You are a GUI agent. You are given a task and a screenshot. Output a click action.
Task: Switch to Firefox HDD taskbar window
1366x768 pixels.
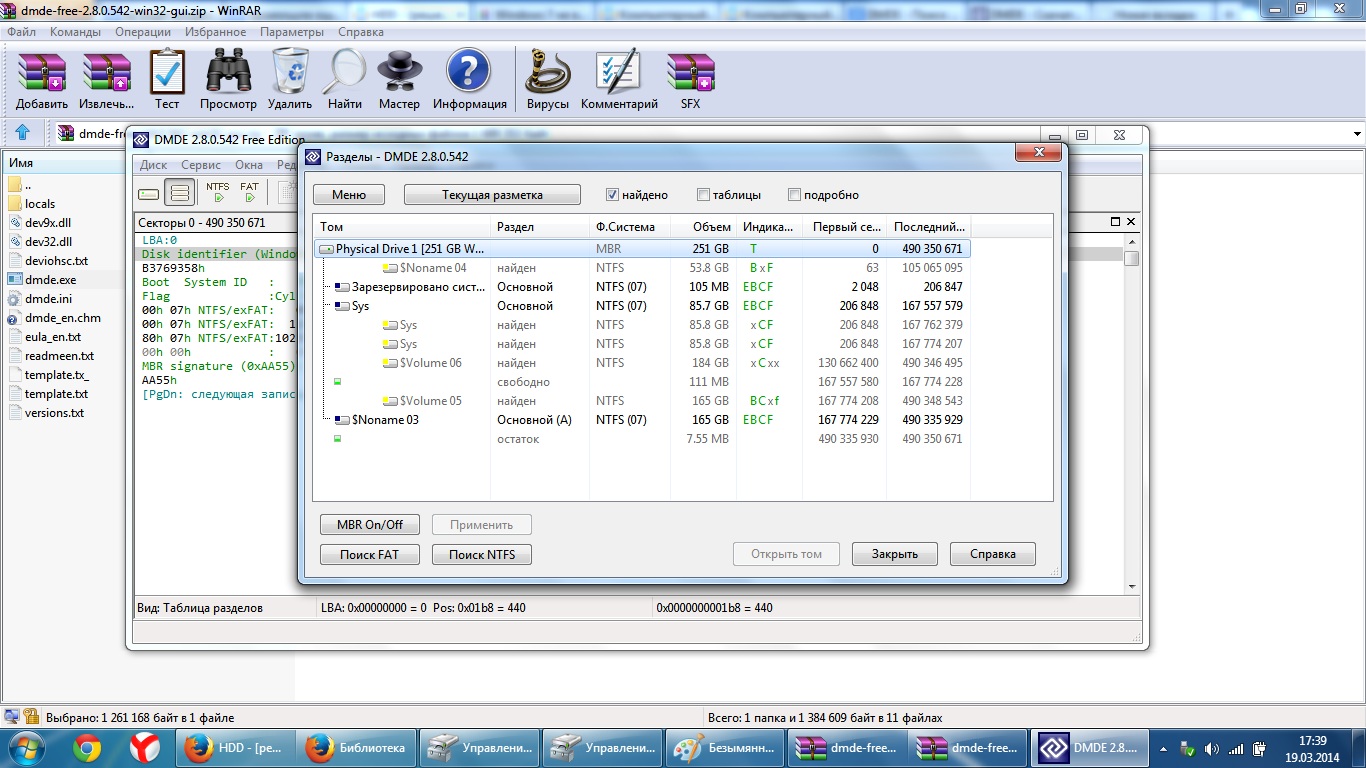point(237,748)
